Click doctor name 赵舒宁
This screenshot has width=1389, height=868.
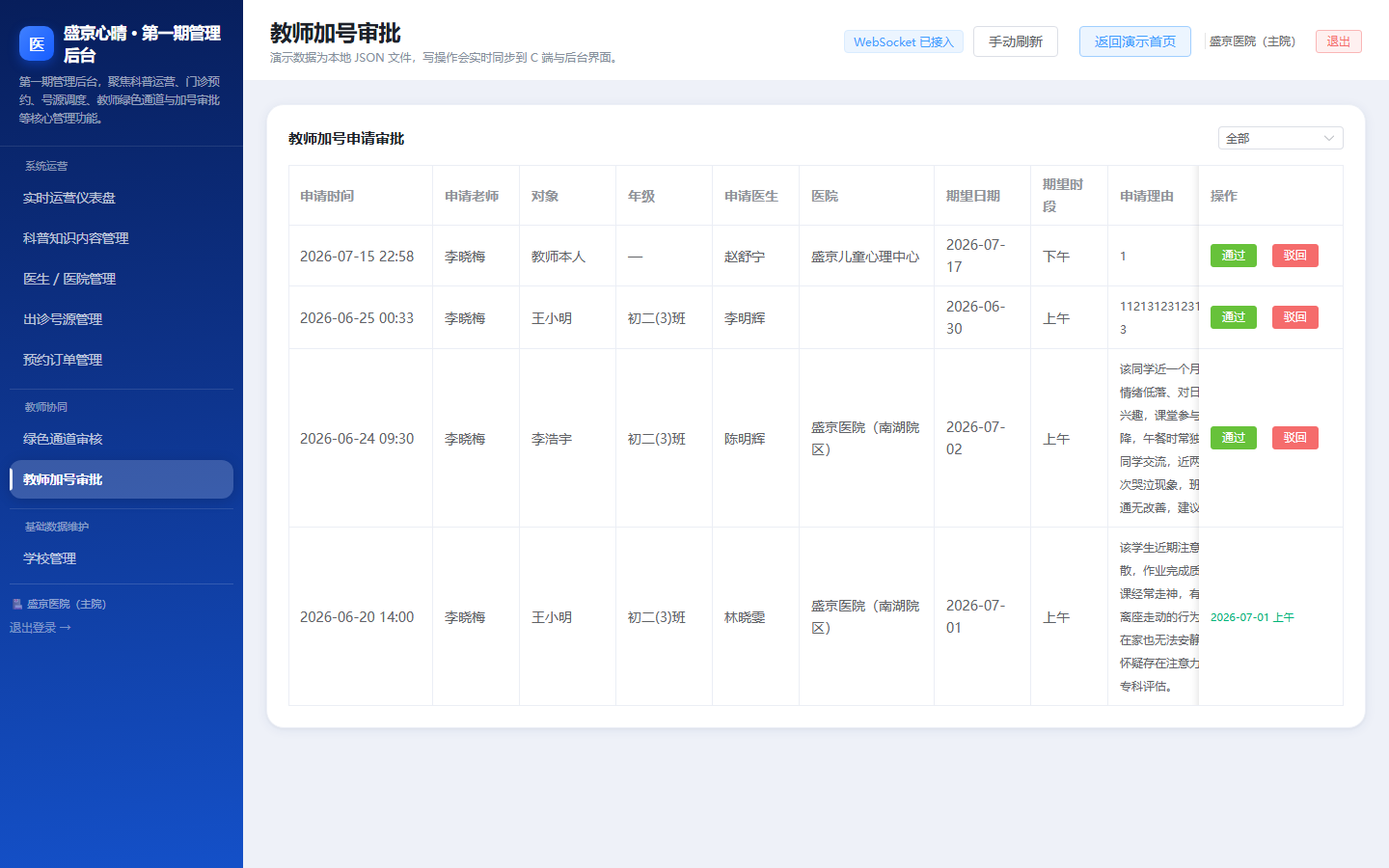[745, 257]
